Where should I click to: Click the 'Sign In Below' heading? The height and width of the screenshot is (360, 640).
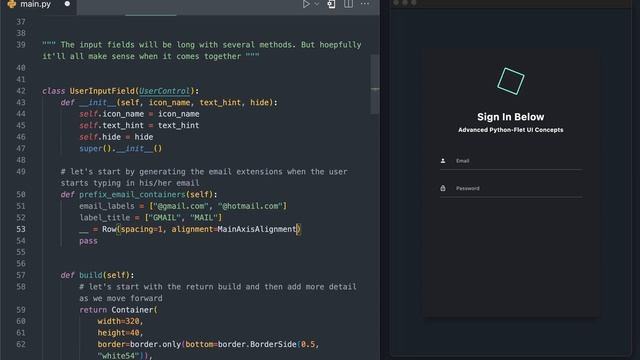[511, 117]
